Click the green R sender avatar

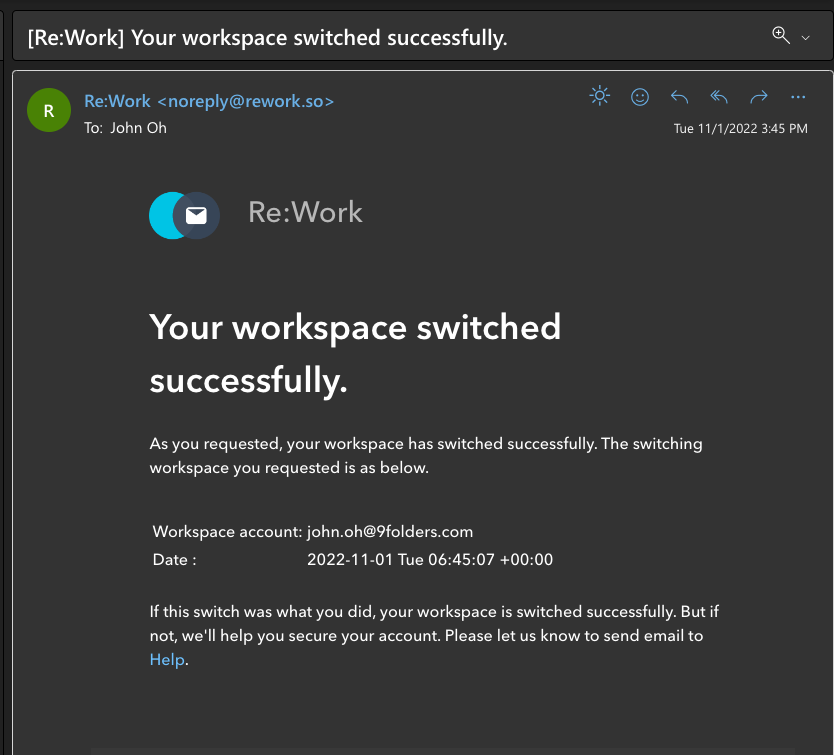49,110
